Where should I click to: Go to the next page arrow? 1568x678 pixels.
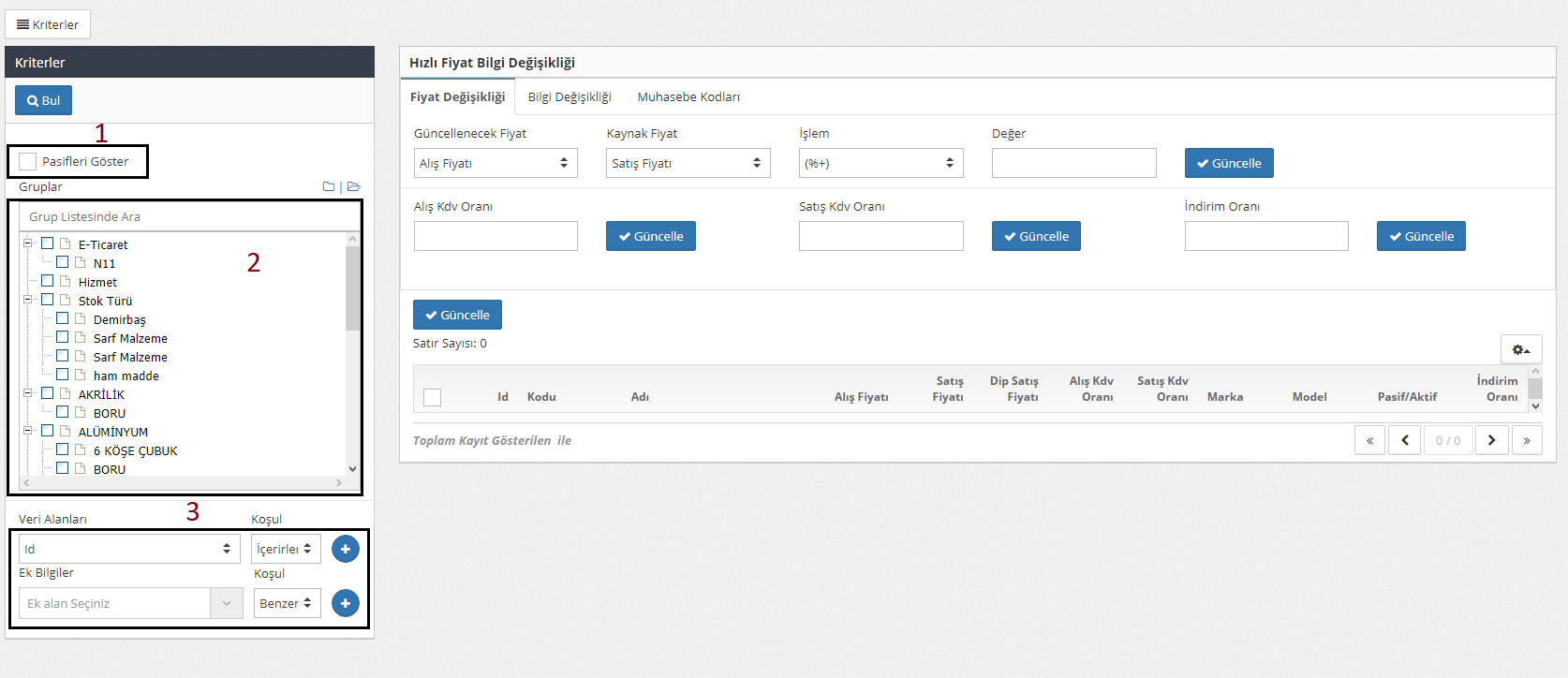[1491, 440]
